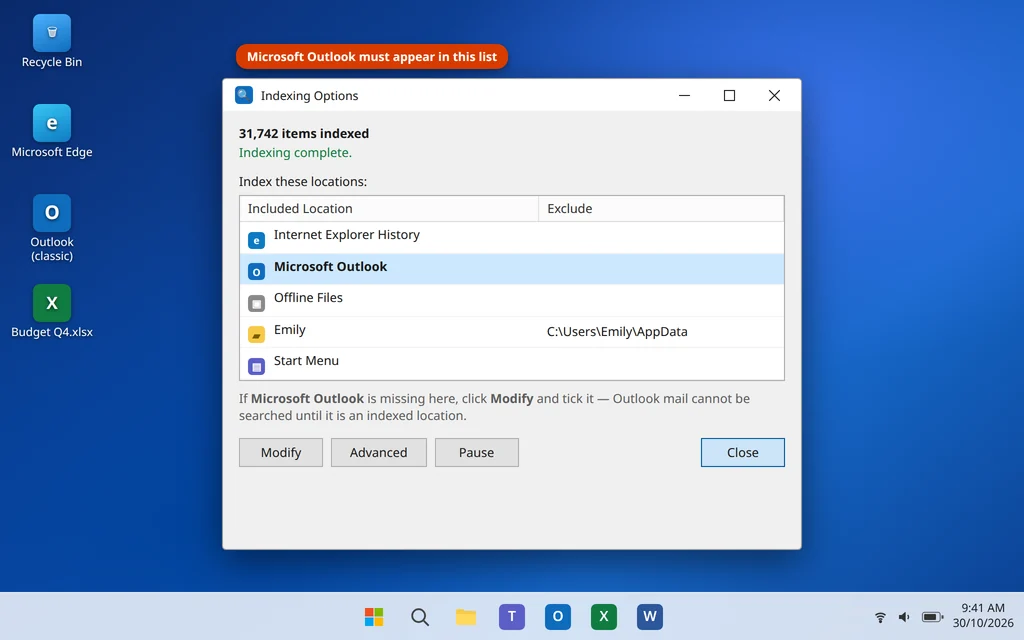Click the Wi-Fi icon in the system tray
1024x640 pixels.
point(880,616)
